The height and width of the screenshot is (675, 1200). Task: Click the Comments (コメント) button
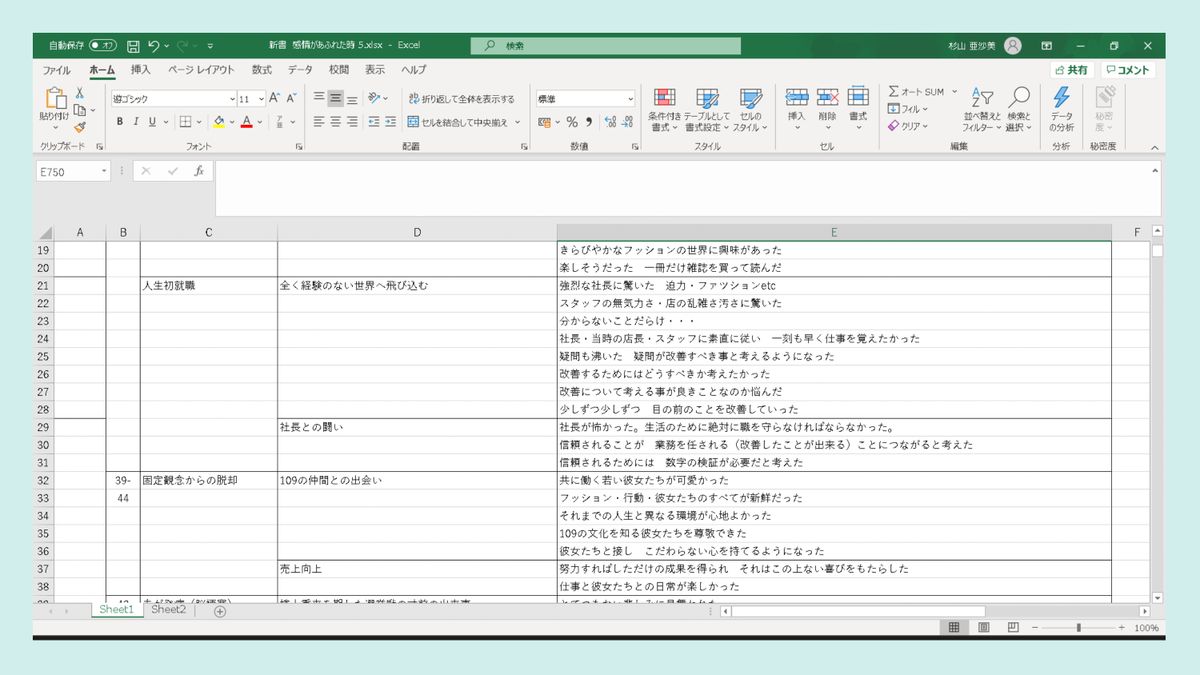pos(1128,70)
